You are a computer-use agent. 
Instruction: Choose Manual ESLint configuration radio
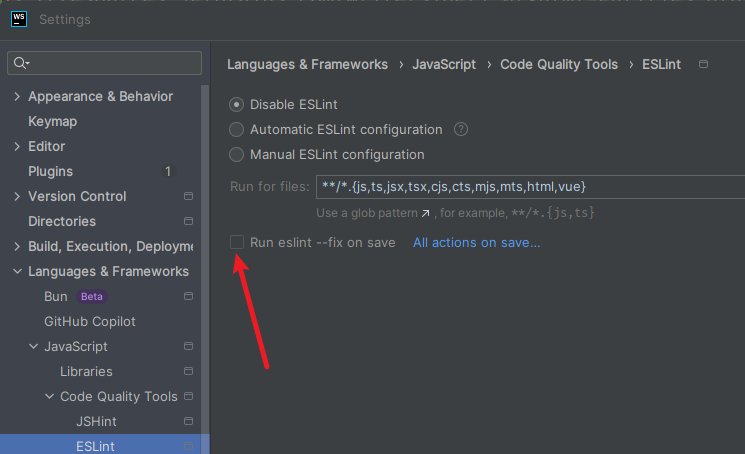point(237,154)
